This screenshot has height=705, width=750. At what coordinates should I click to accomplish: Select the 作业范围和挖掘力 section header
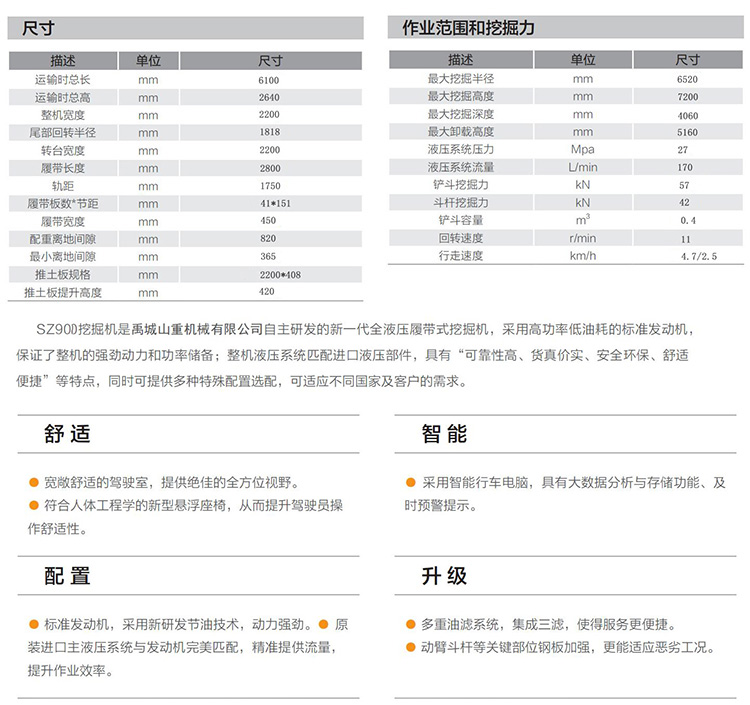(x=467, y=28)
